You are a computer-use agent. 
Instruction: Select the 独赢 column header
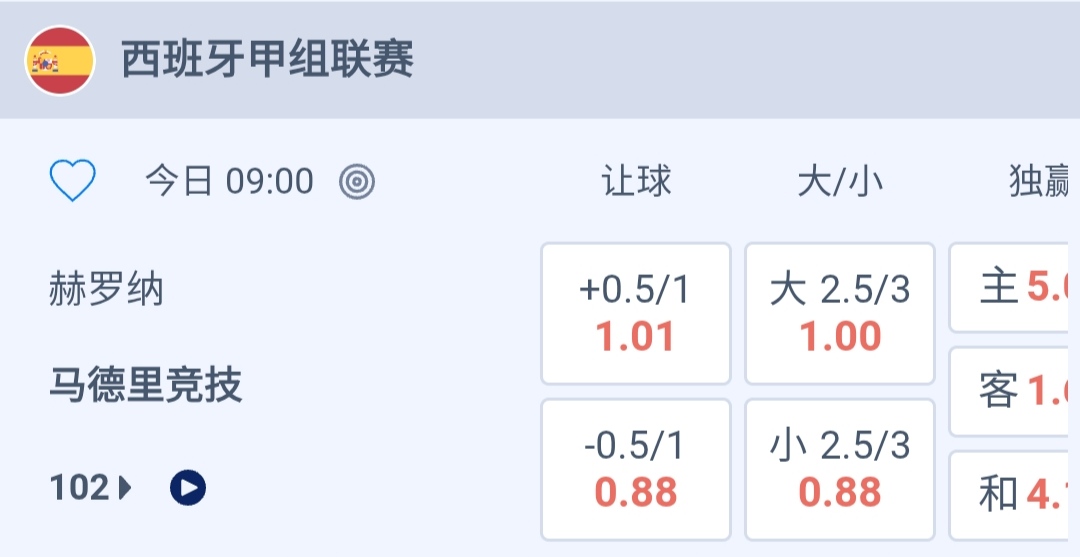coord(1040,182)
